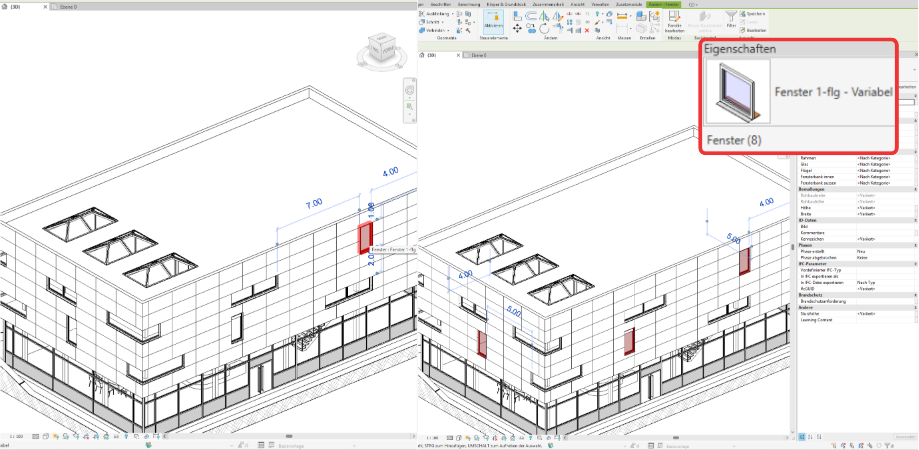
Task: Activate the {3D} view tab in left window
Action: (12, 5)
